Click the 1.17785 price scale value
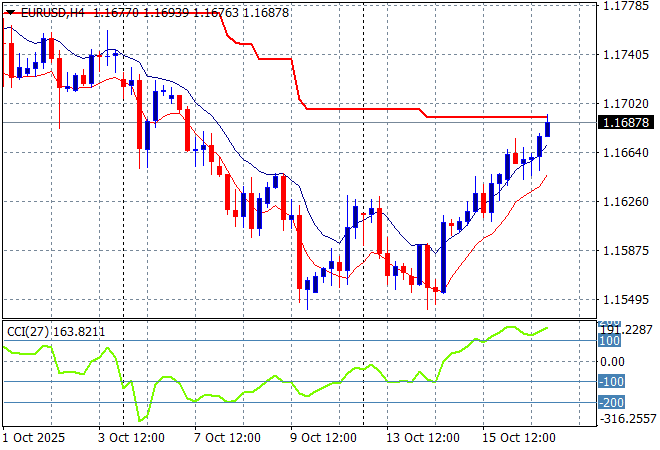660x450 pixels. (626, 6)
